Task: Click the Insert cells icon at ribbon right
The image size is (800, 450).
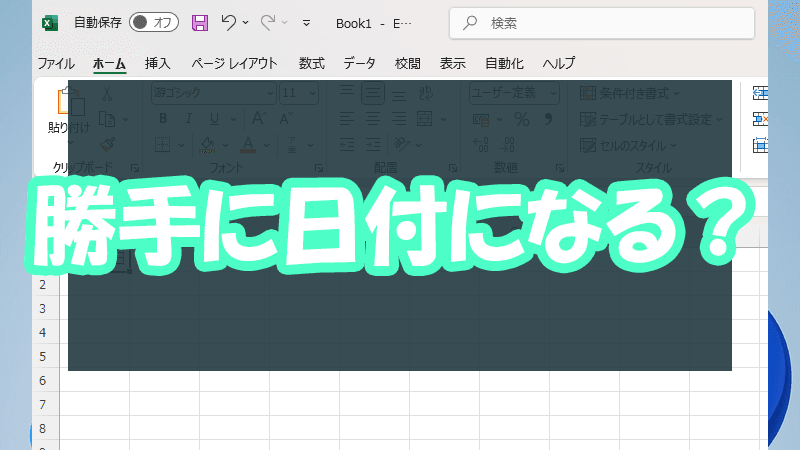Action: (760, 93)
